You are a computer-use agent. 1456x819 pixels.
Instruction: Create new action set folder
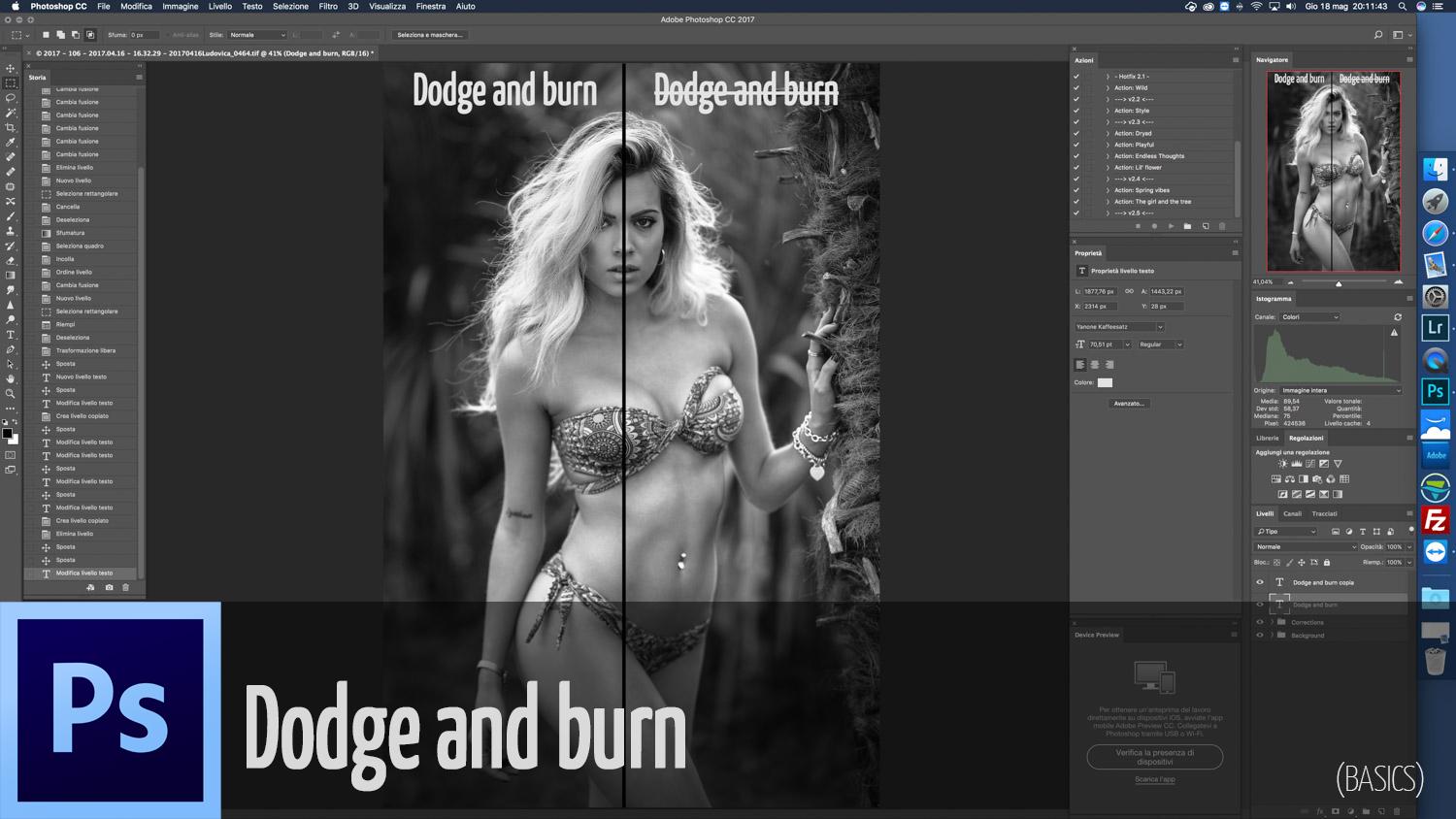point(1187,226)
